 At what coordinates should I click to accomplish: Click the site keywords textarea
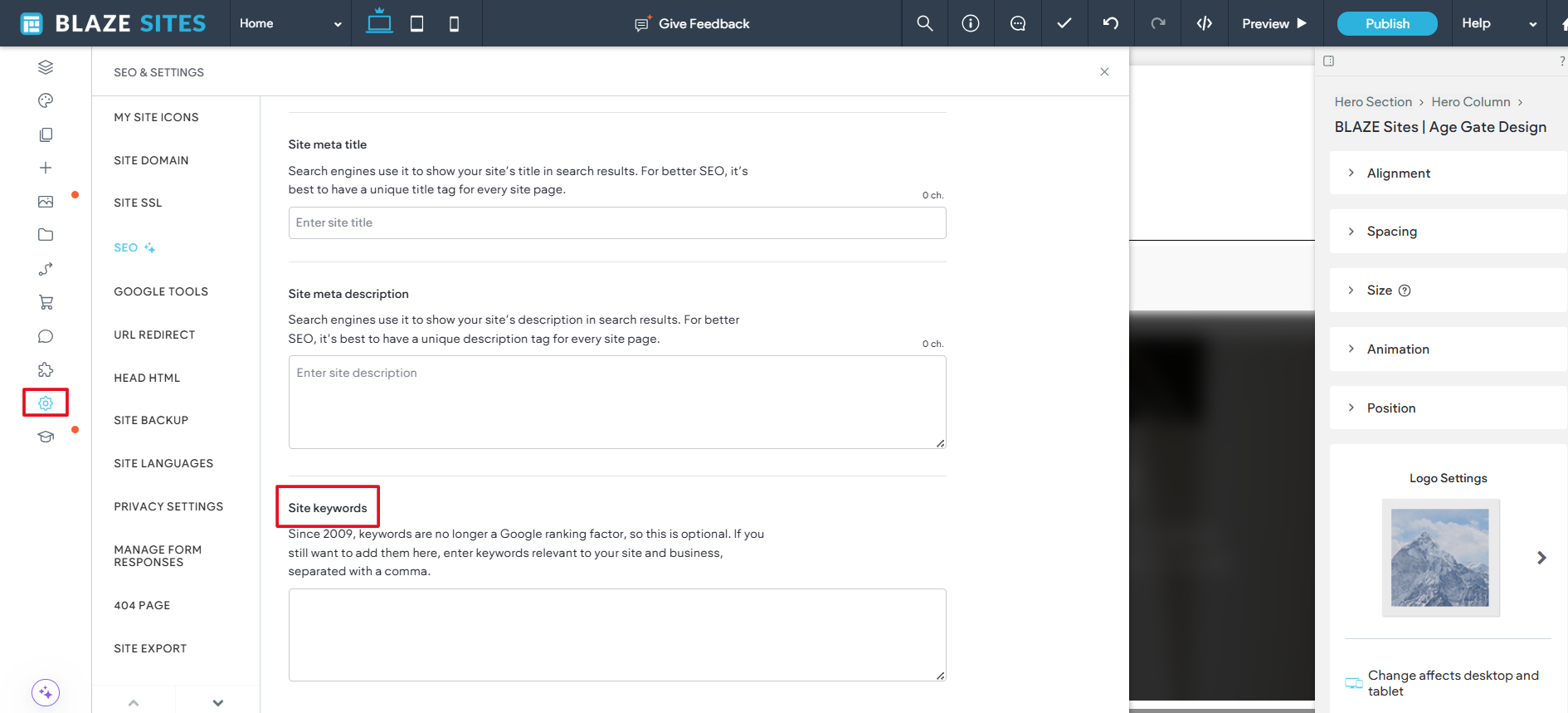(x=617, y=635)
